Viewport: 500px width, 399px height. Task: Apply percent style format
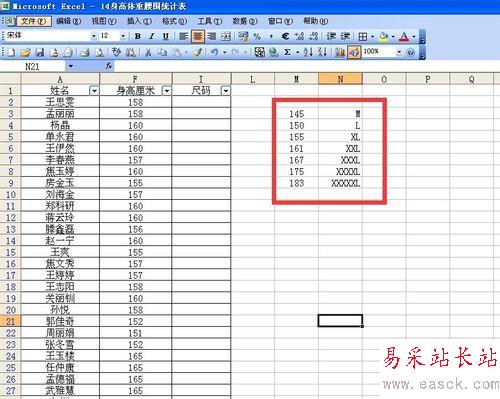pyautogui.click(x=257, y=36)
